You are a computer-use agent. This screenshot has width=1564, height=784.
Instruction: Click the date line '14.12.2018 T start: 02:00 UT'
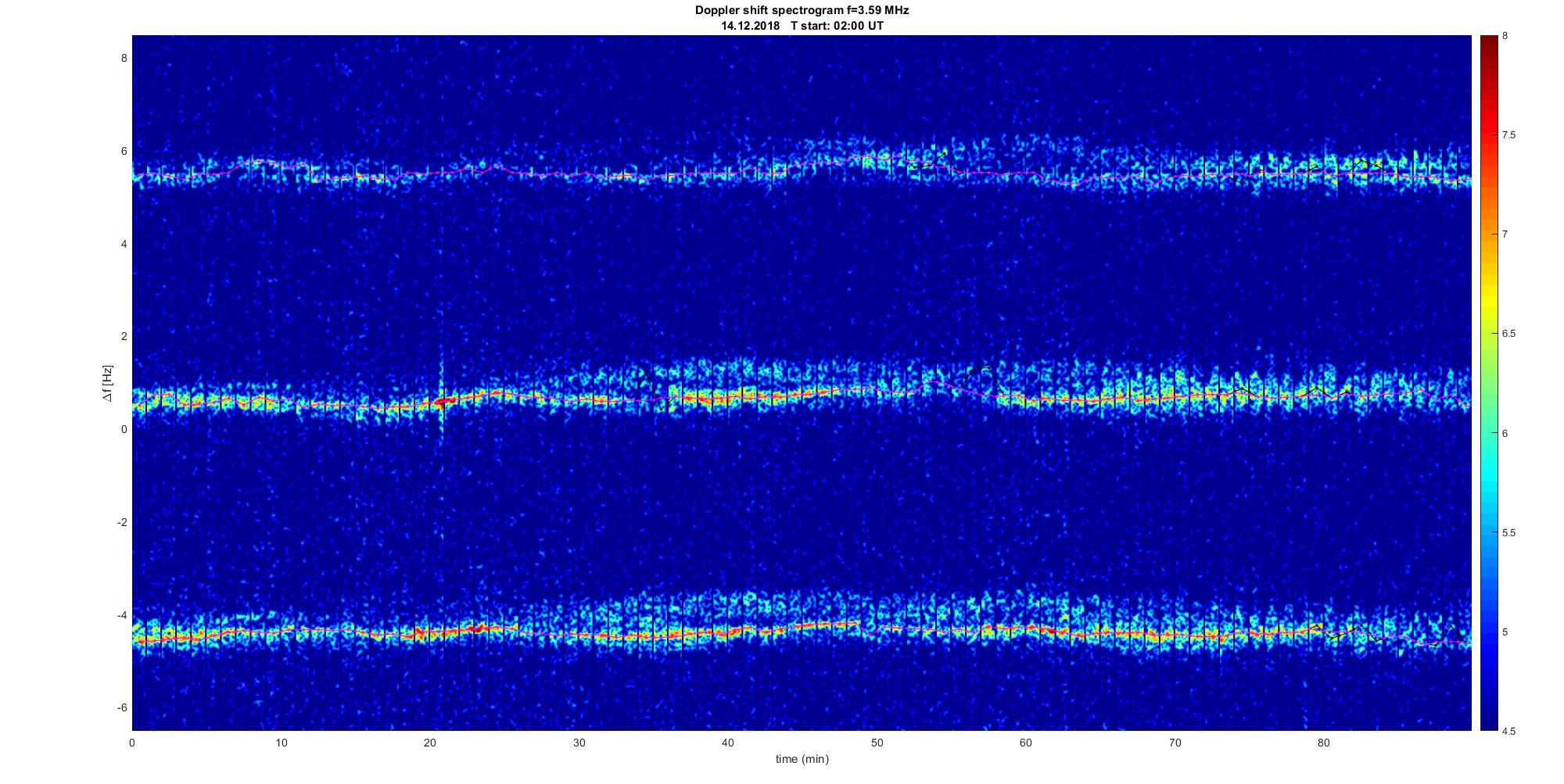coord(802,26)
